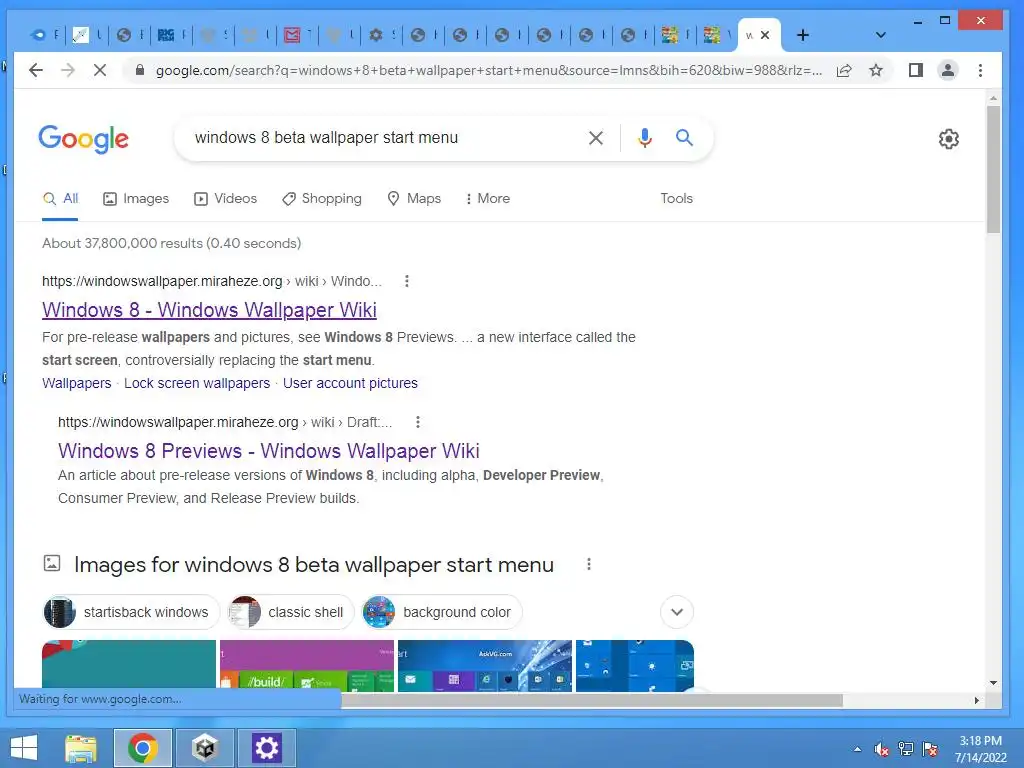Click vertical scrollbar down arrow
This screenshot has width=1024, height=768.
point(993,683)
